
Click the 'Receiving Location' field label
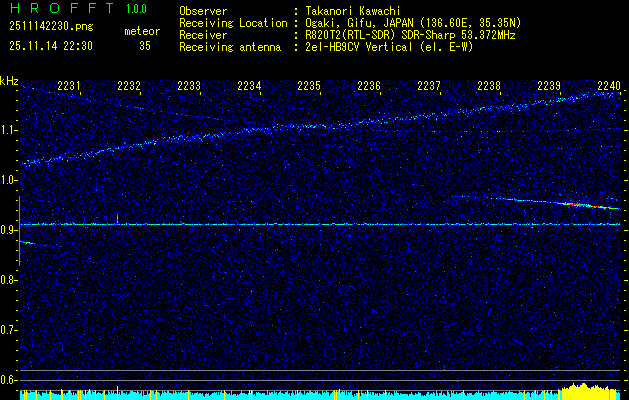pos(233,23)
